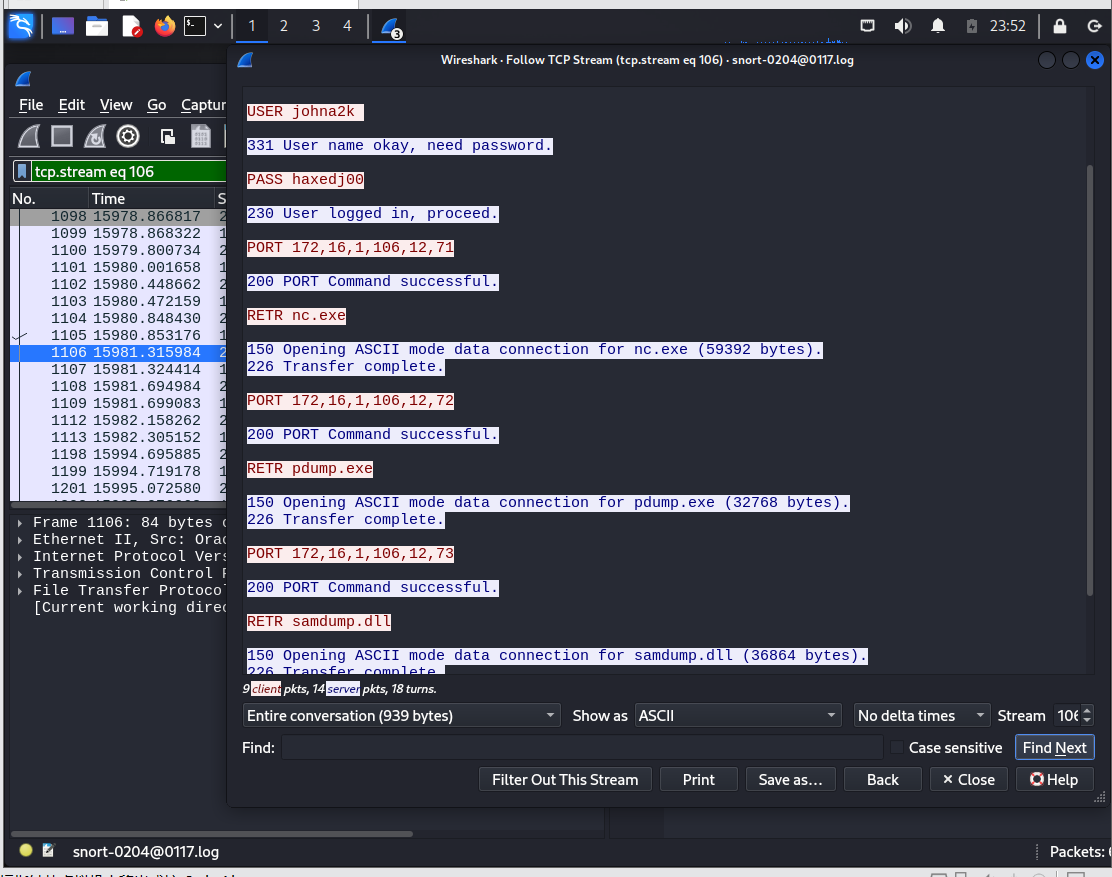Viewport: 1112px width, 877px height.
Task: Open the display settings tray icon
Action: [x=867, y=26]
